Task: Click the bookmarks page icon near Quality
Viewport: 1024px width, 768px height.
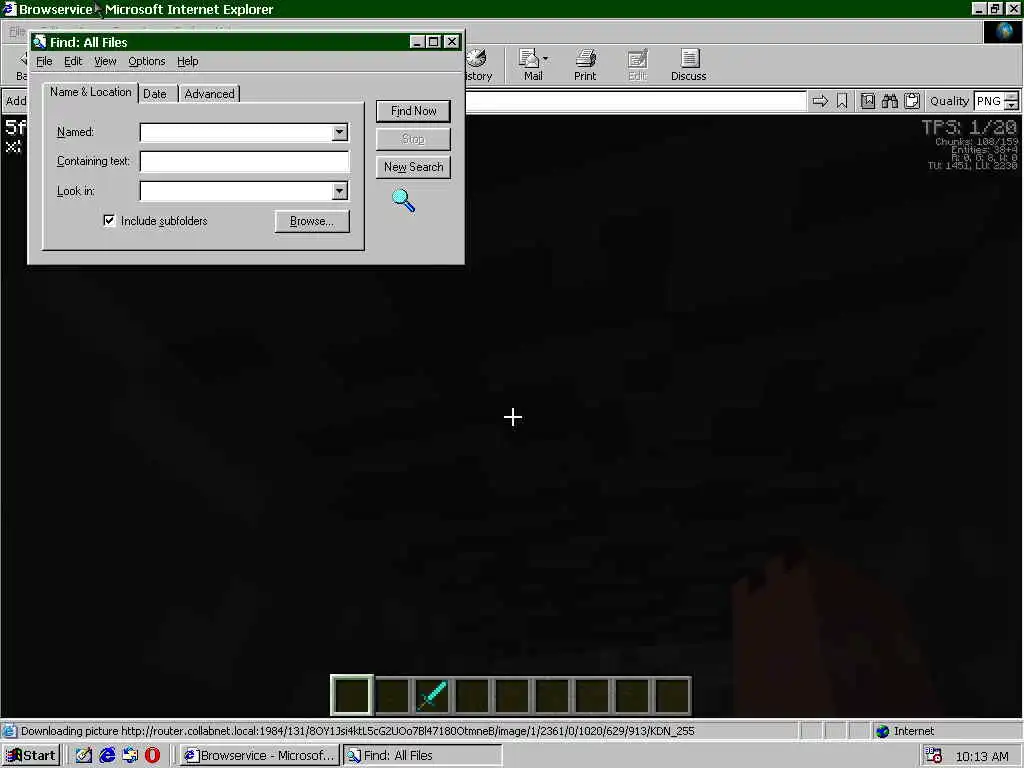Action: point(867,101)
